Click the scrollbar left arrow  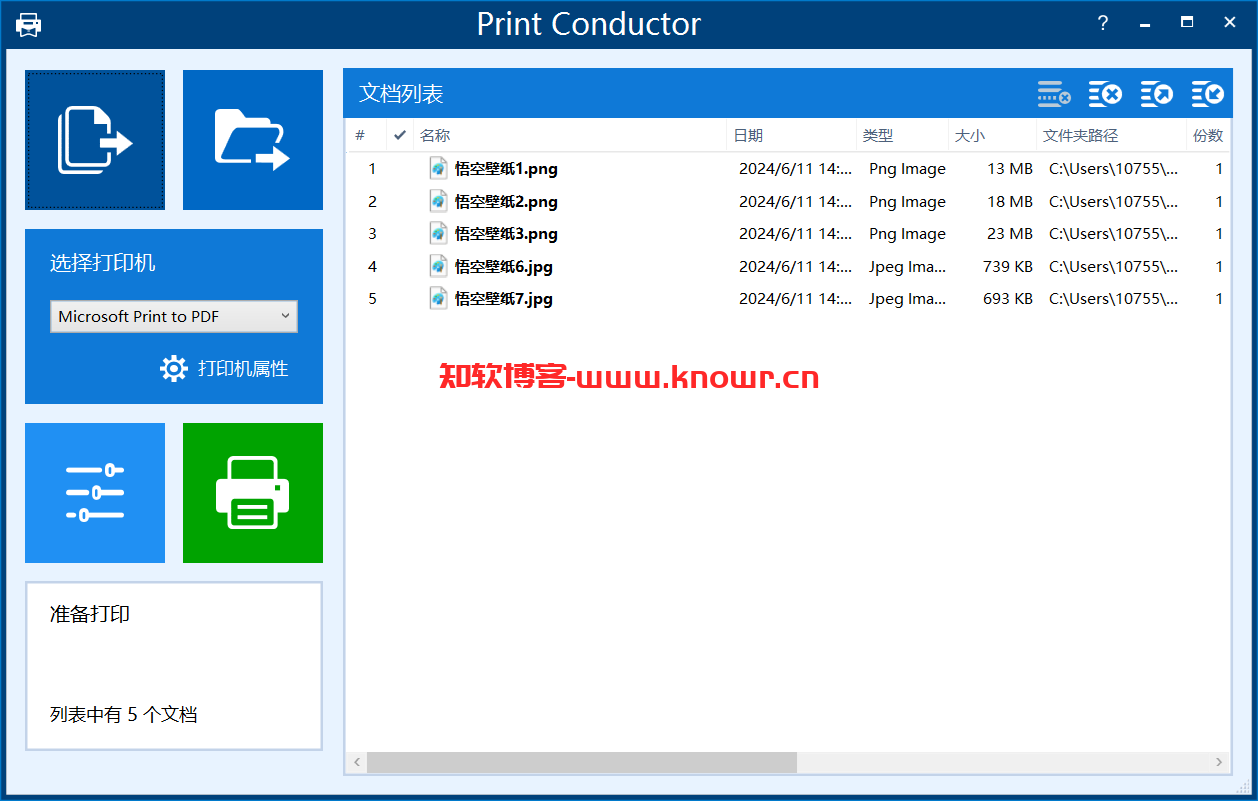click(357, 762)
